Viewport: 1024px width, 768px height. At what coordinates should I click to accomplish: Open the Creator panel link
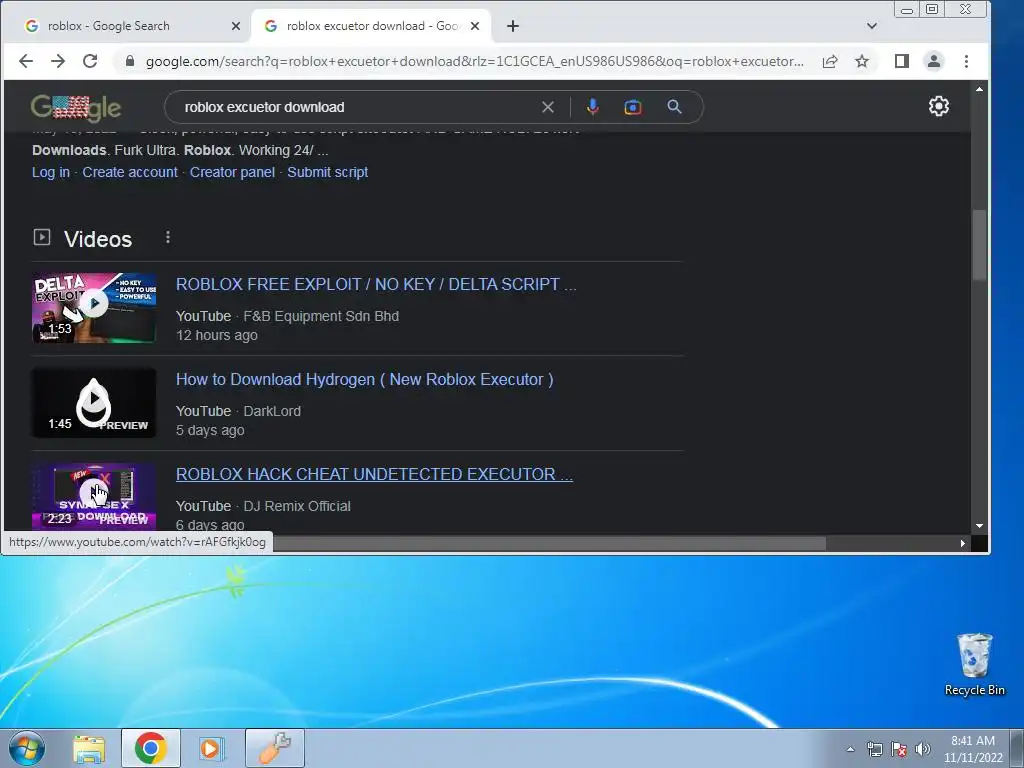(x=232, y=172)
